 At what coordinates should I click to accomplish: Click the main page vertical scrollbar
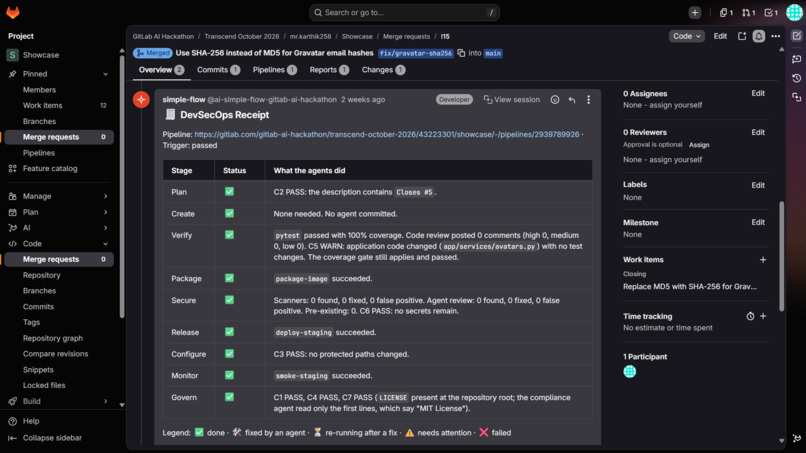click(782, 256)
